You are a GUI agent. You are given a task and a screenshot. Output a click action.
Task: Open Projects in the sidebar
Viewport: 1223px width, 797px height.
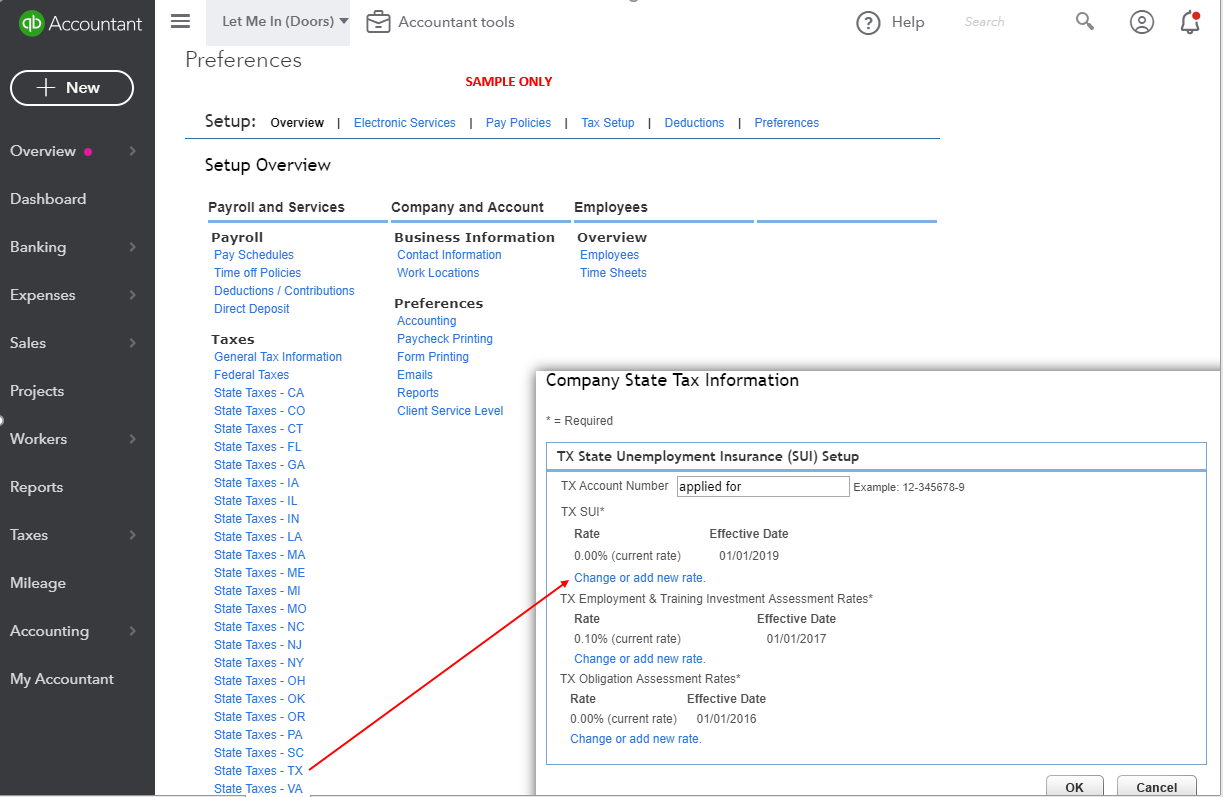[x=37, y=391]
